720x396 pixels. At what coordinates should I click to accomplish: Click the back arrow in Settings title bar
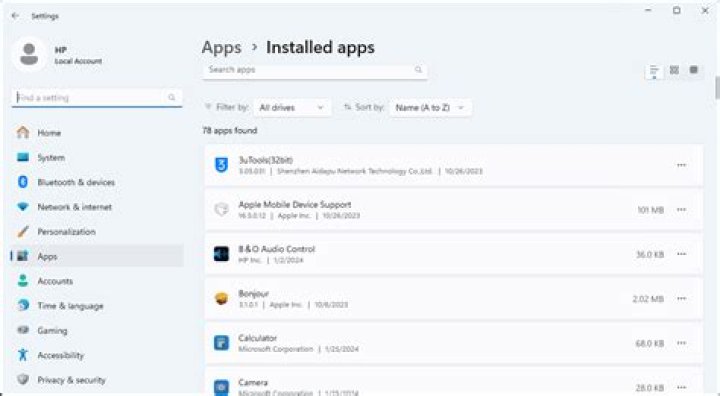click(x=15, y=16)
